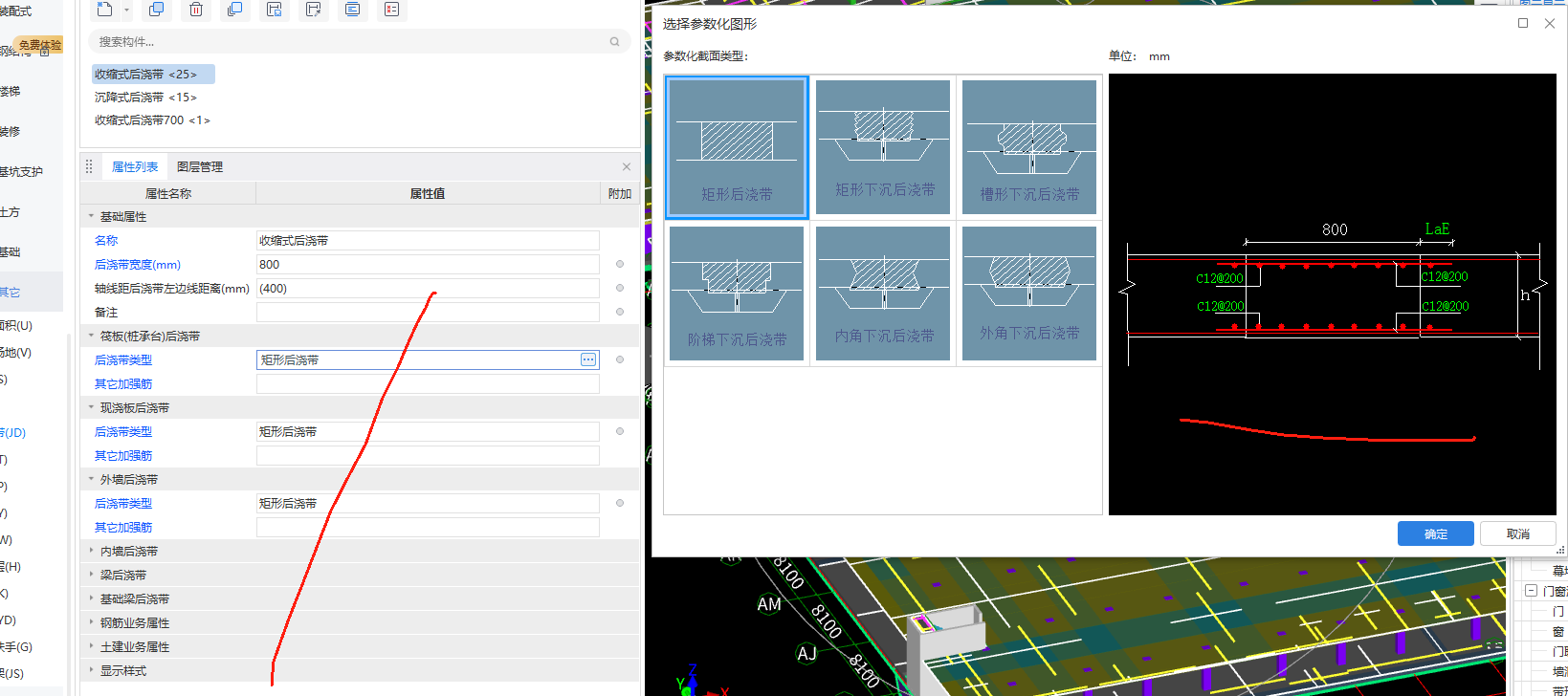Collapse the 外墙后浇带 group
The height and width of the screenshot is (696, 1568).
(x=92, y=479)
